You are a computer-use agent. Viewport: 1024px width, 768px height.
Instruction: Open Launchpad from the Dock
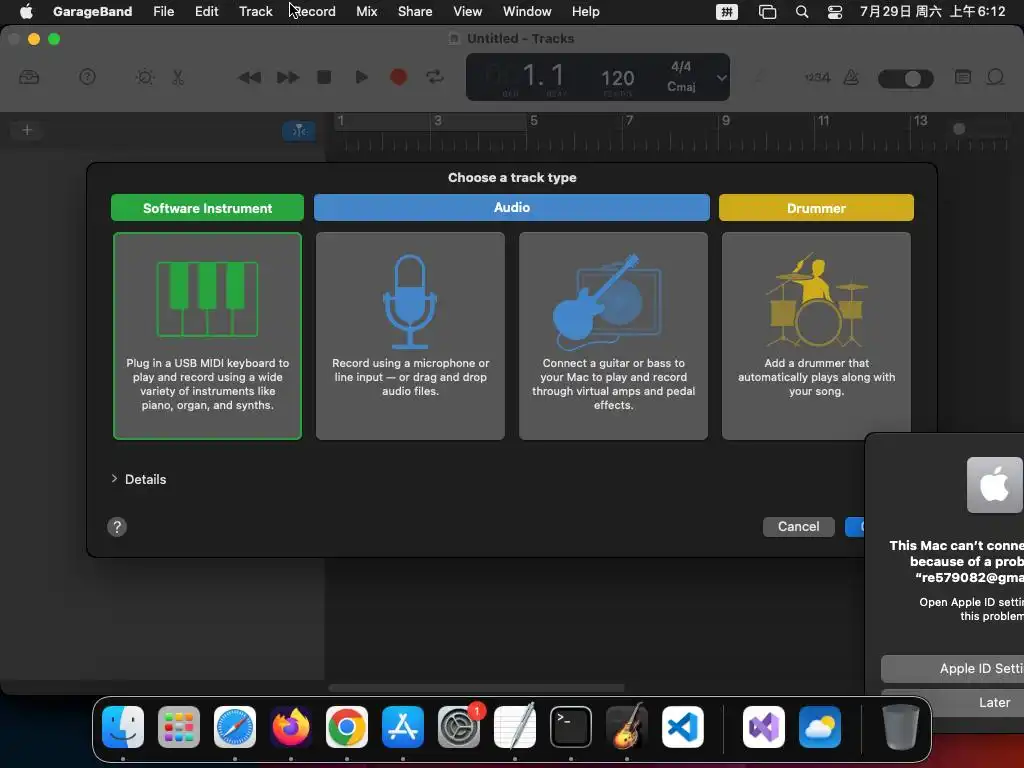pos(179,727)
